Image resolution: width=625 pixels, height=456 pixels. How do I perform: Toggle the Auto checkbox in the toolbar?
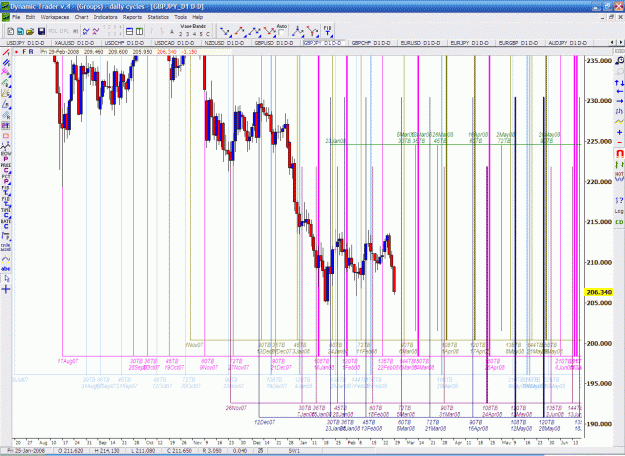tap(281, 33)
